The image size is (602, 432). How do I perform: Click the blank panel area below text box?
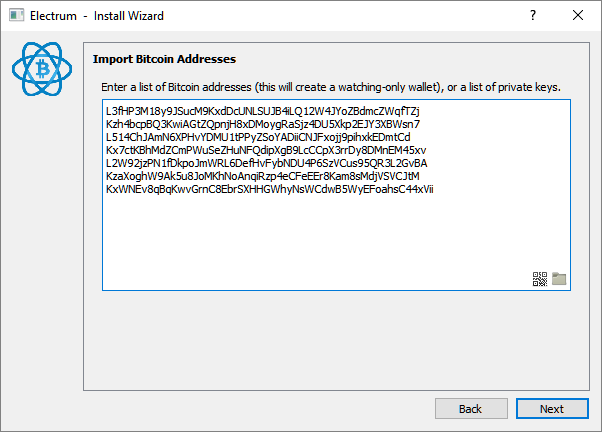tap(336, 340)
